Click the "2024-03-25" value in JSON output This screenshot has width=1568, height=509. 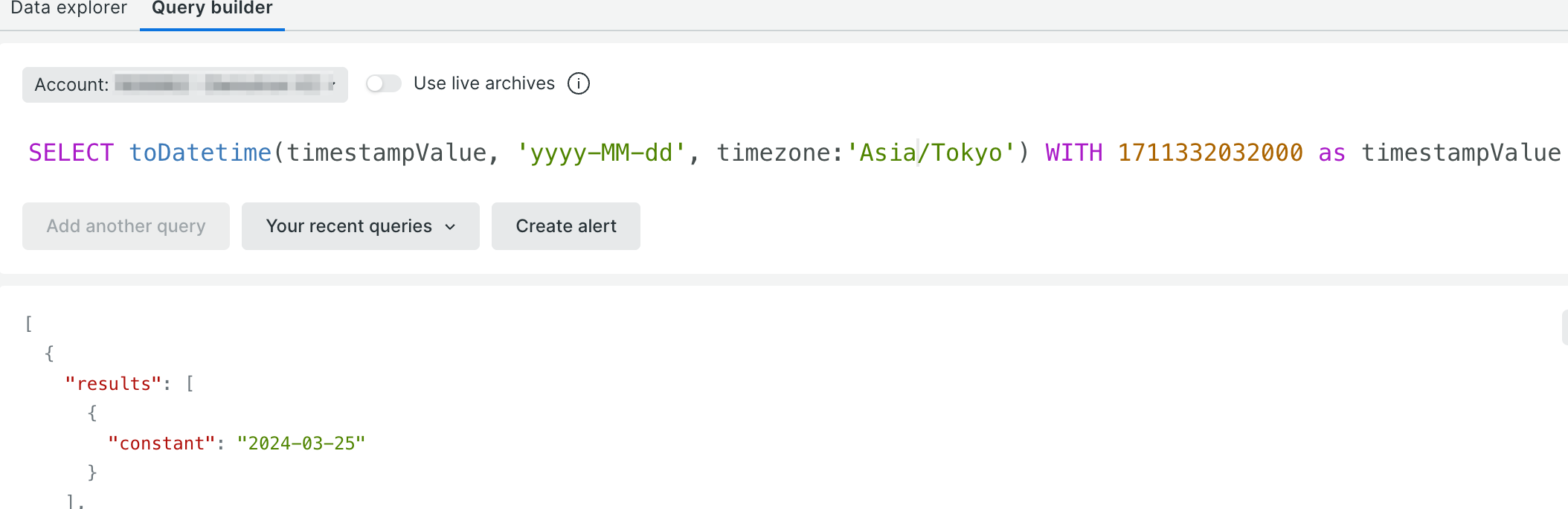click(301, 444)
